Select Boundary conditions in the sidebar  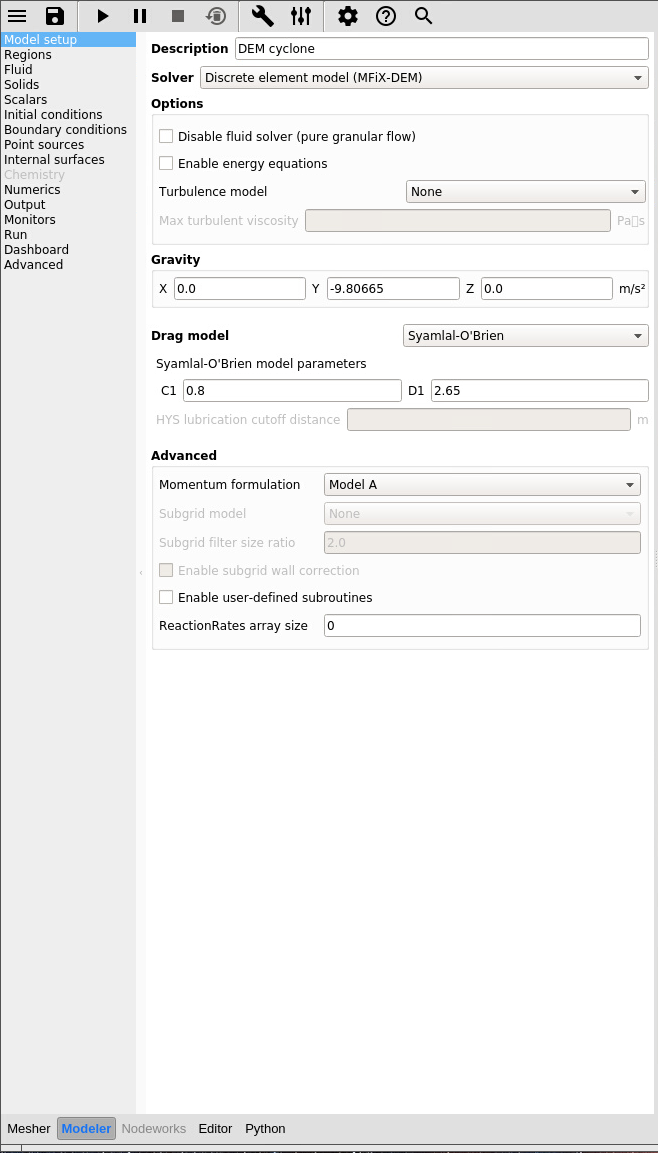(65, 129)
